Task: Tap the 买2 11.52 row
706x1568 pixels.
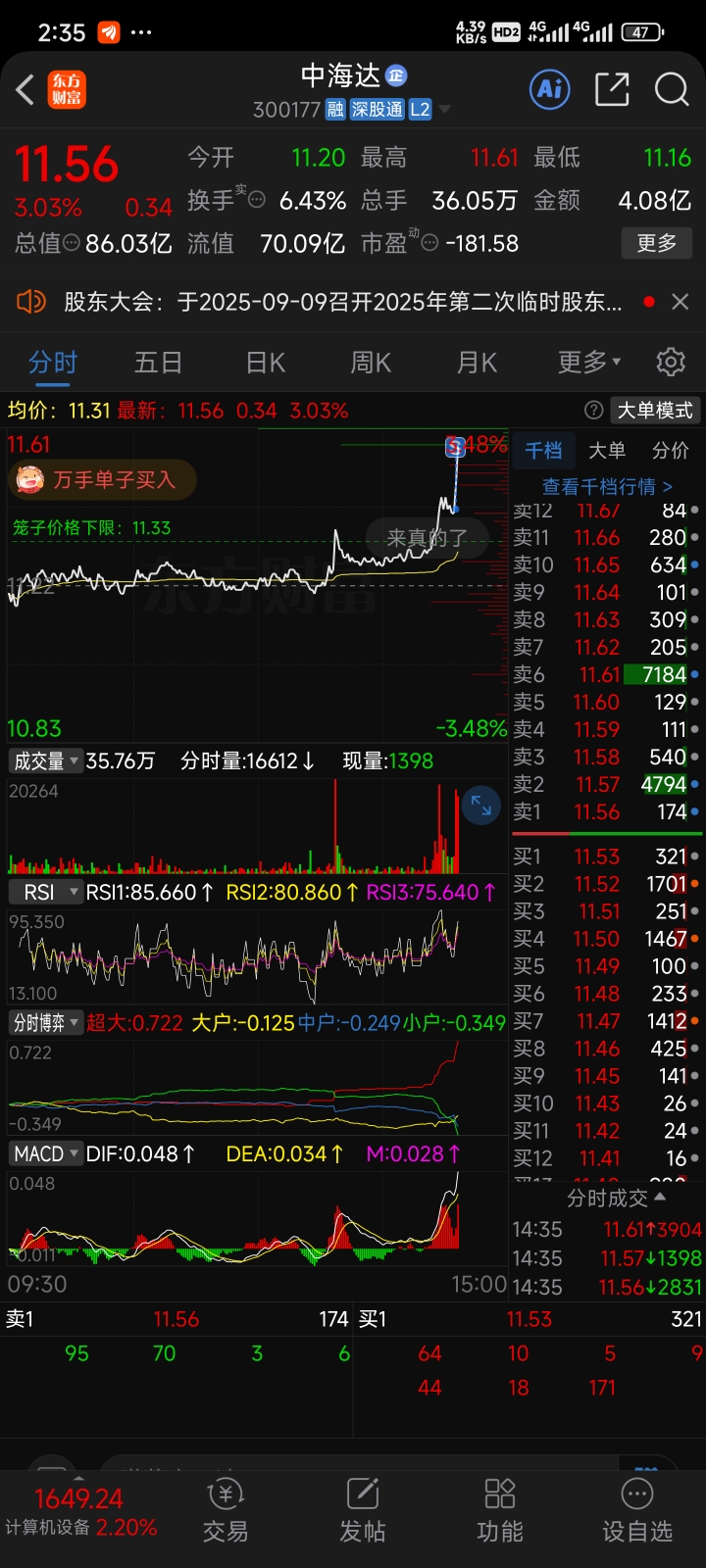Action: pyautogui.click(x=607, y=883)
